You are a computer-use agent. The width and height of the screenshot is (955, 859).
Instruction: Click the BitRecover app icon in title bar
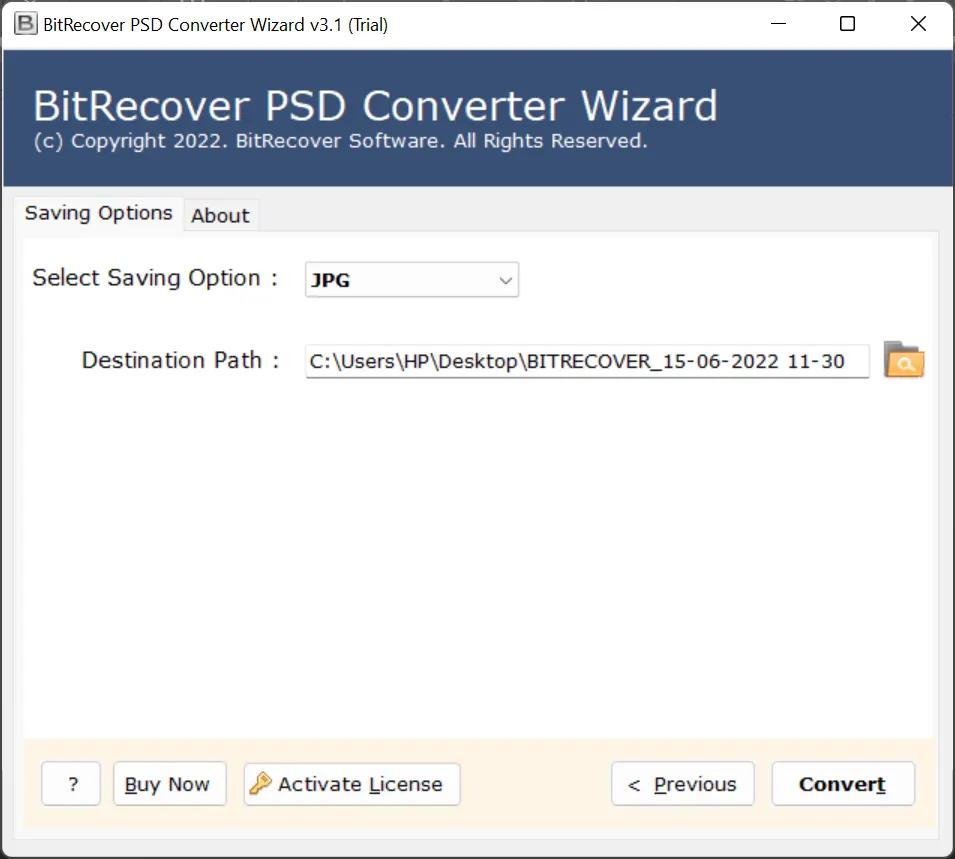(x=26, y=24)
